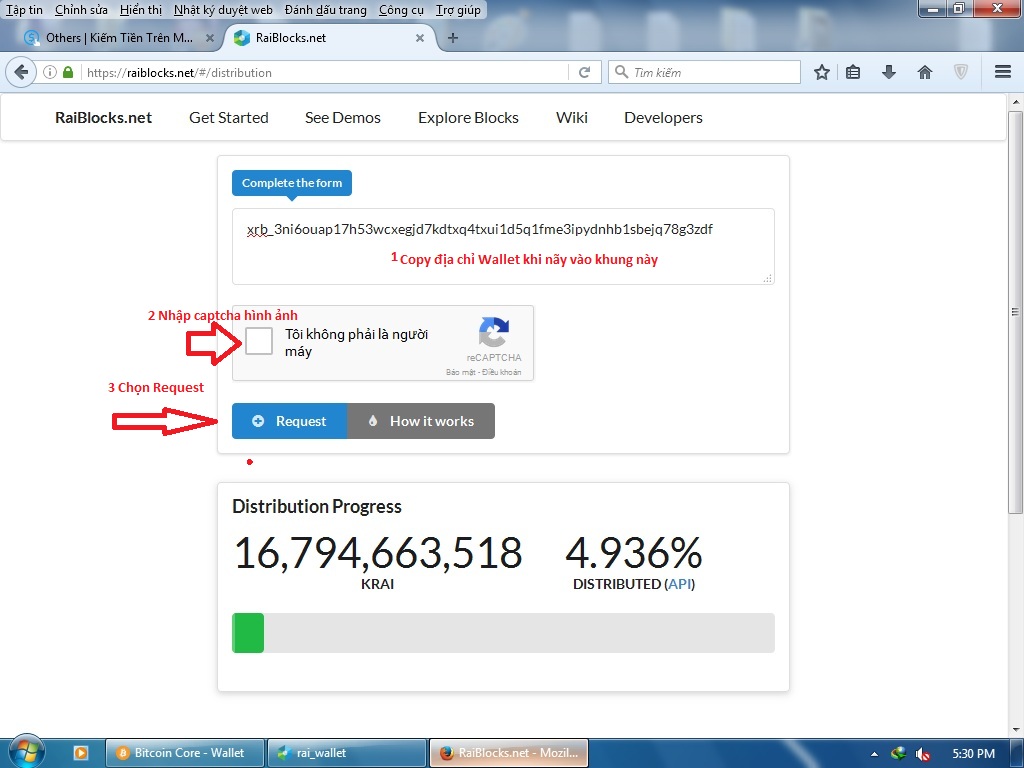Show bookmarks list icon
Image resolution: width=1024 pixels, height=768 pixels.
coord(853,72)
